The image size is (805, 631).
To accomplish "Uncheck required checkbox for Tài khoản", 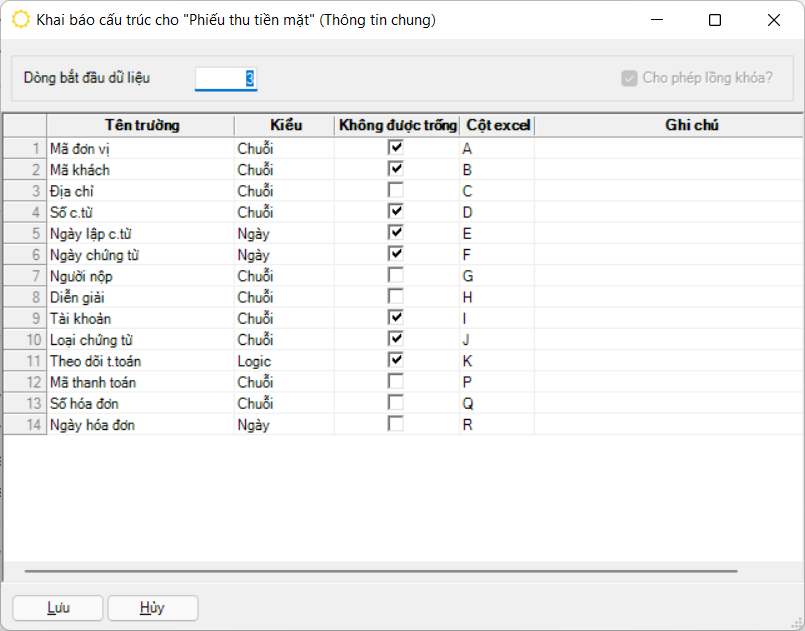I will [397, 318].
